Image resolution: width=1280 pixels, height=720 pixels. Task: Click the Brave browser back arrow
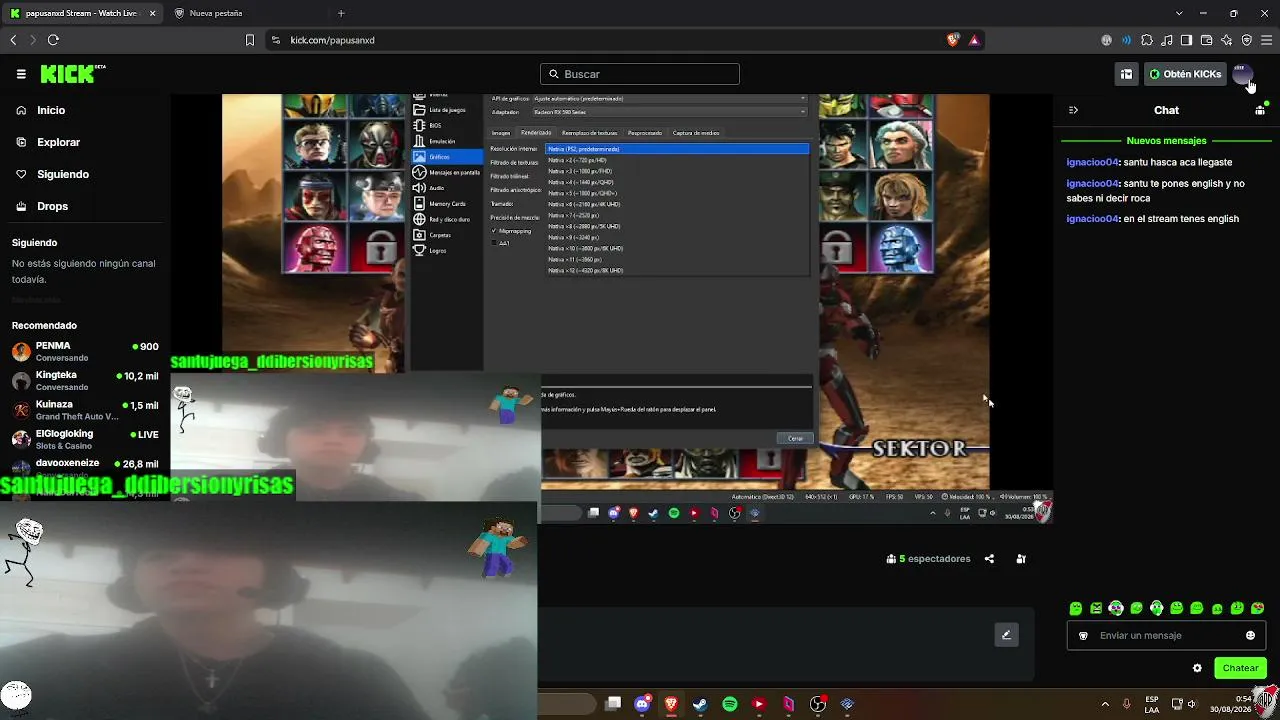pos(13,40)
